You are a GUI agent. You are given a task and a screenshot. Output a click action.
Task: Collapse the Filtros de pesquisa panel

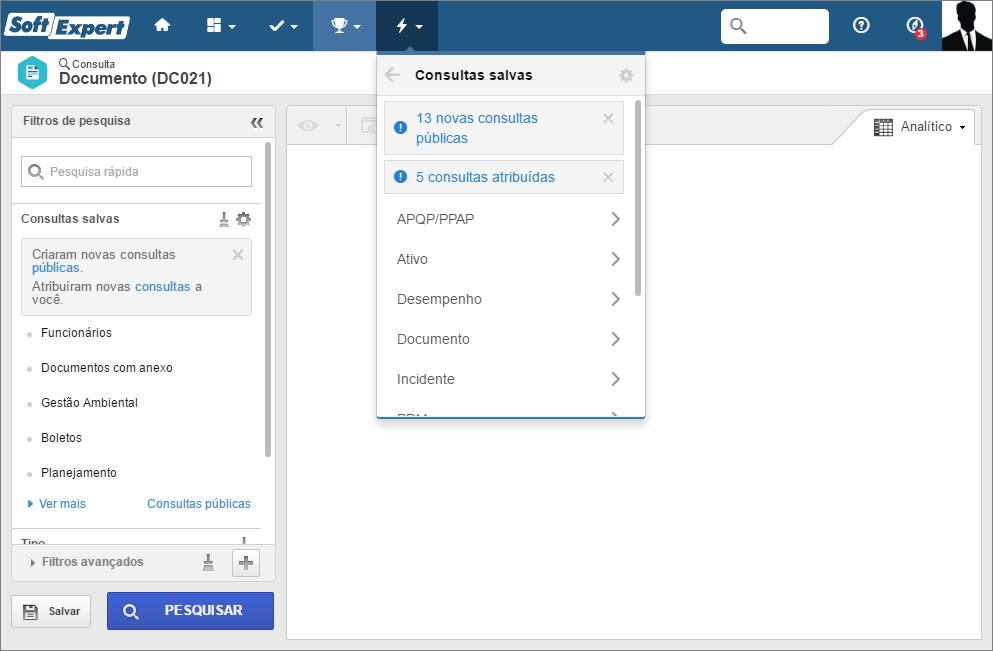pos(256,122)
